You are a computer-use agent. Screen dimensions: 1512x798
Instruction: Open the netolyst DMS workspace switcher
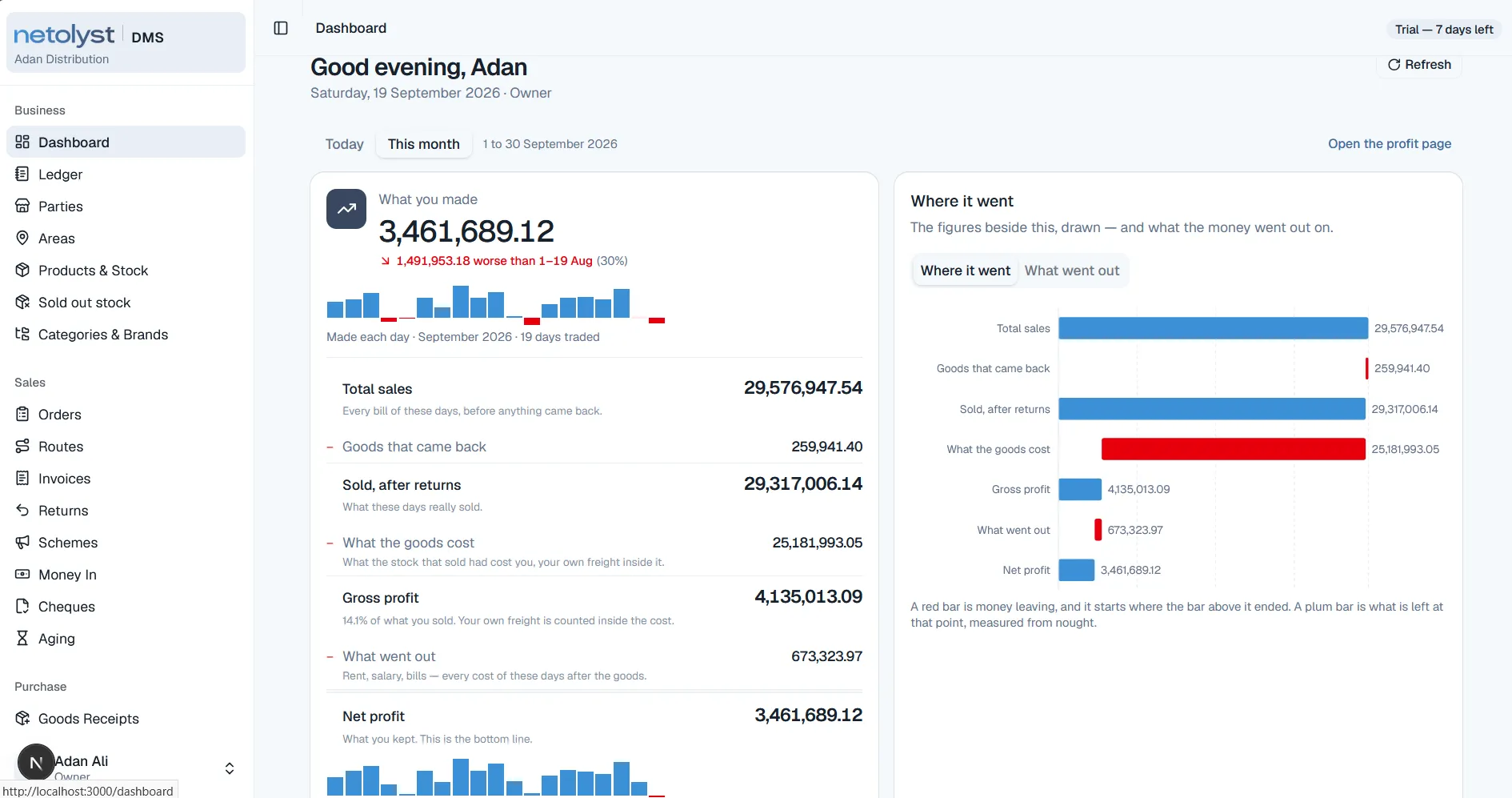pyautogui.click(x=126, y=42)
